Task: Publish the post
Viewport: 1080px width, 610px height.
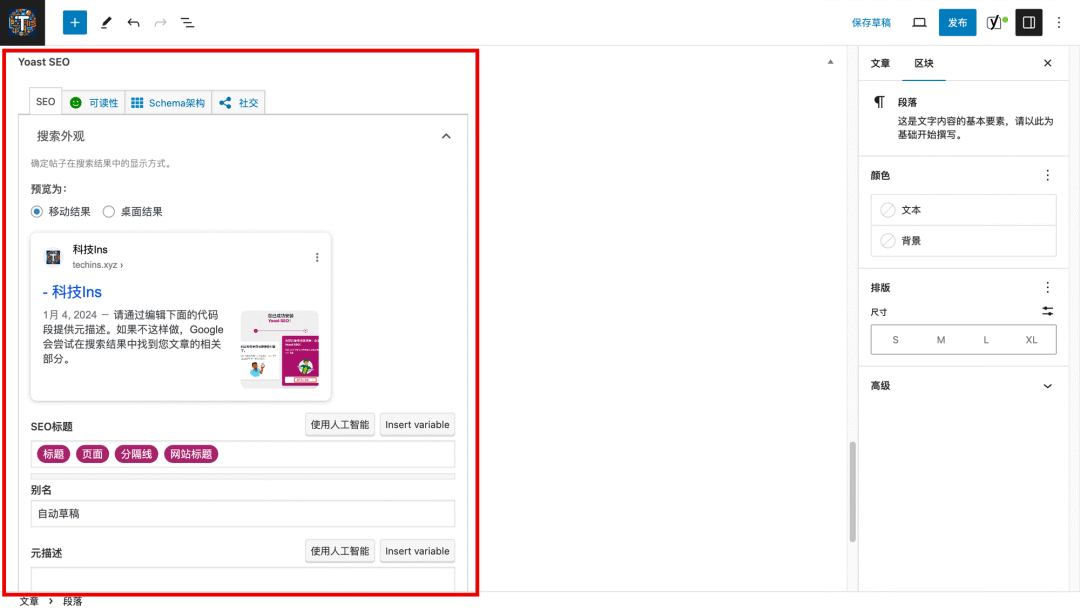Action: pos(957,23)
